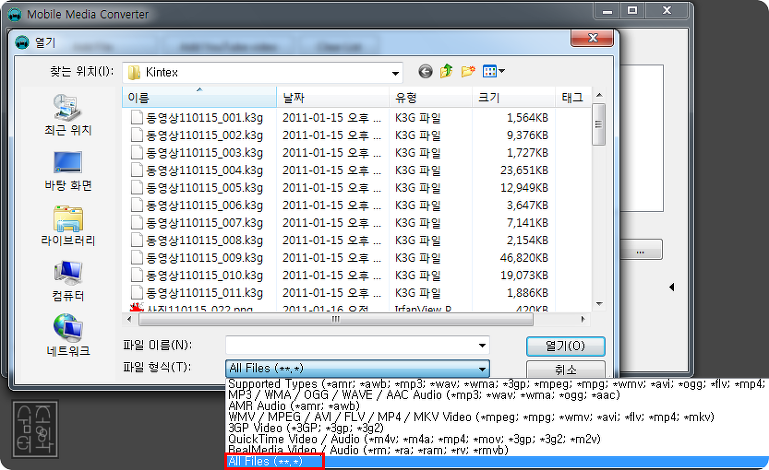This screenshot has width=769, height=470.
Task: Choose AMR Audio filter option
Action: click(496, 406)
